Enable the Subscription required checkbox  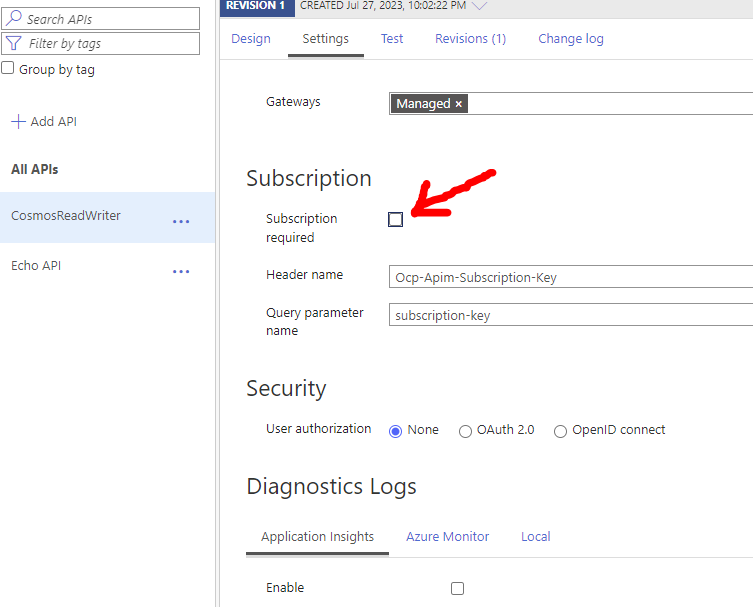(x=395, y=219)
